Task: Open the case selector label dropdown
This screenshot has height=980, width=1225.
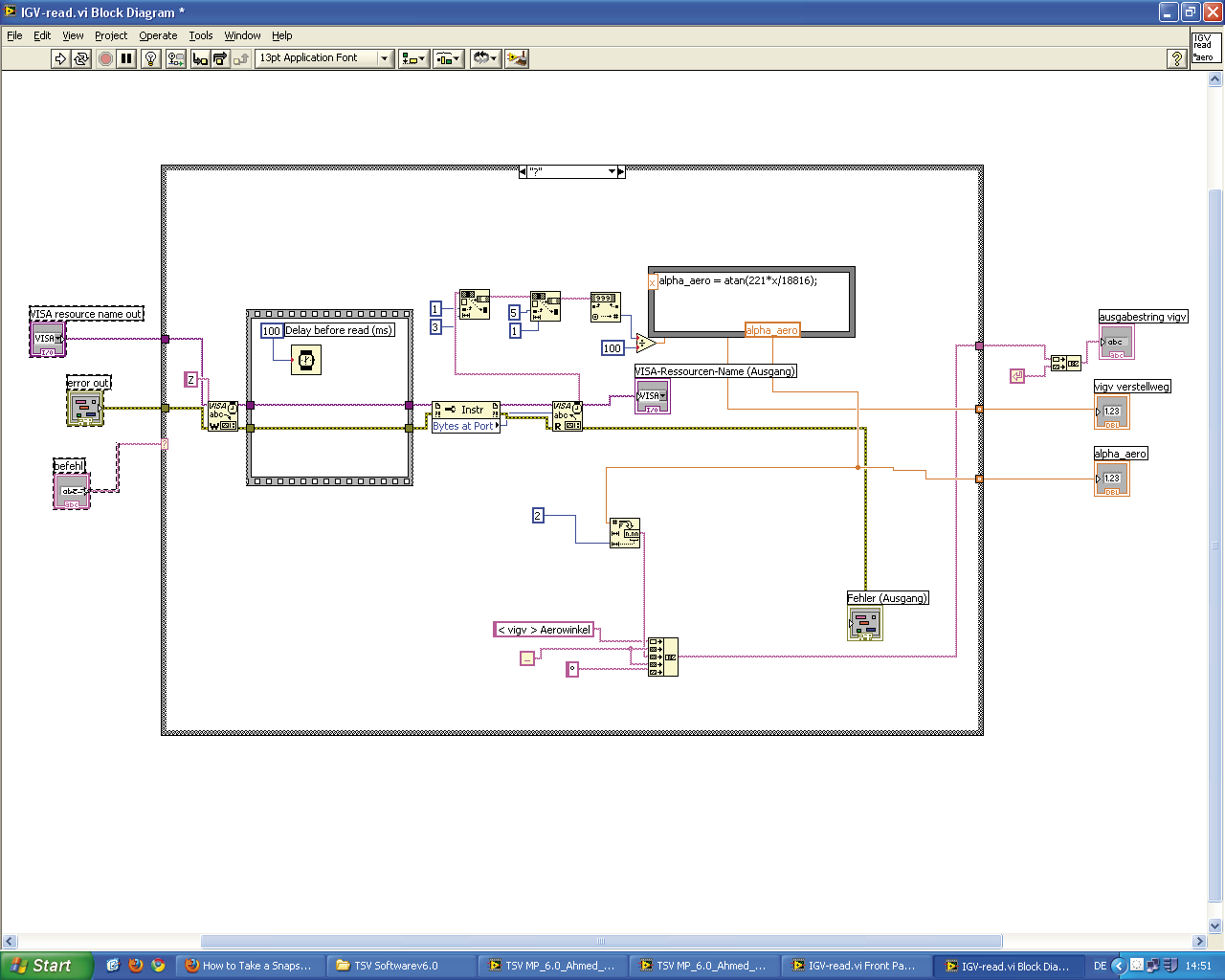Action: (x=612, y=172)
